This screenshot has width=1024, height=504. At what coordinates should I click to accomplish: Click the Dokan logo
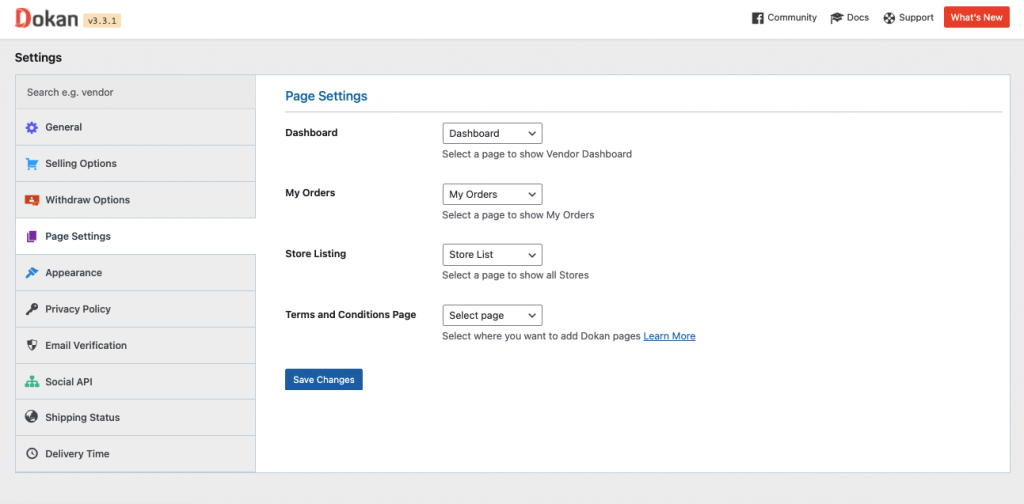pos(46,18)
